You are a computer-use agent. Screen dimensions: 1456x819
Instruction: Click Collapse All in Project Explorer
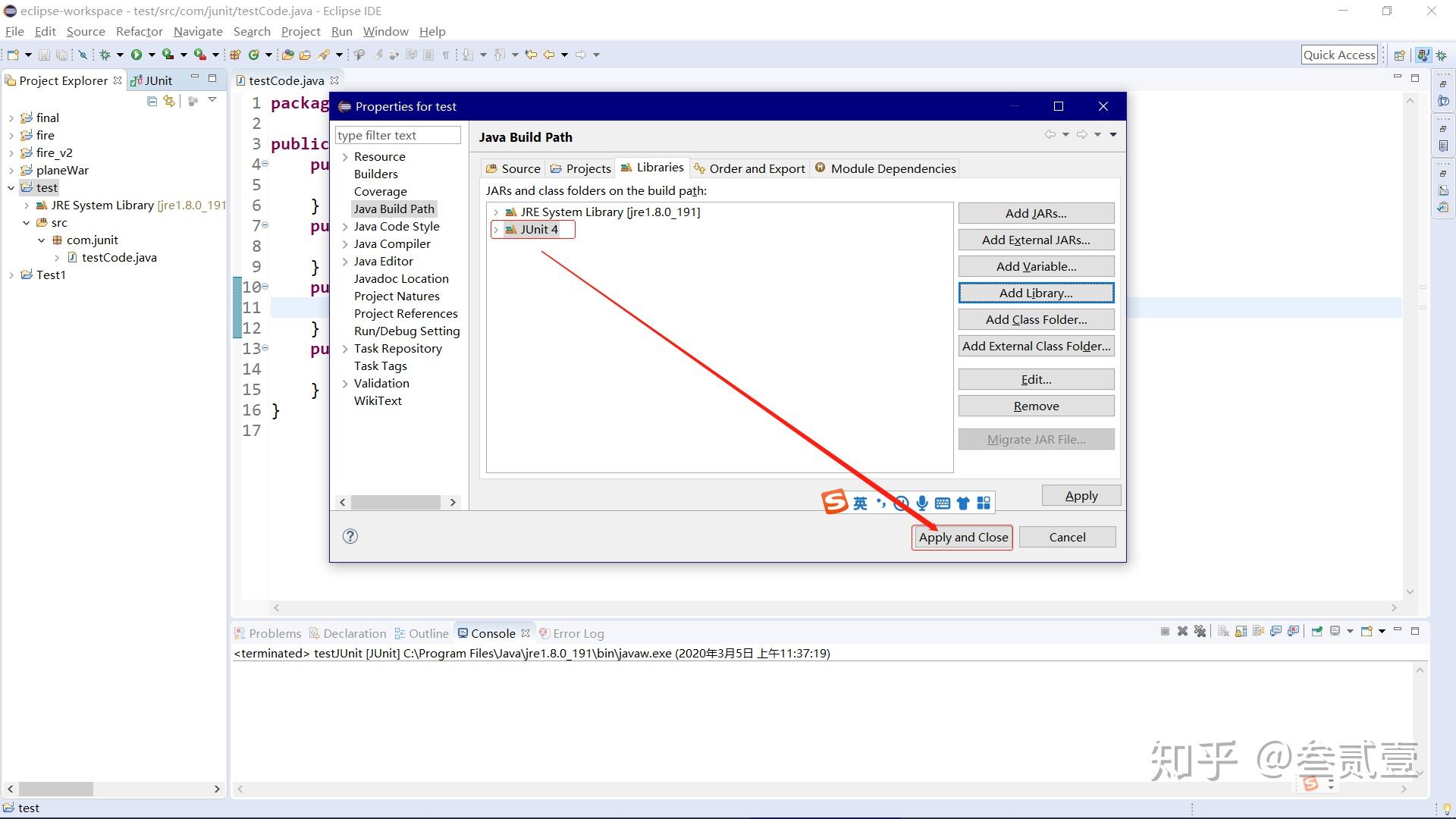(152, 101)
